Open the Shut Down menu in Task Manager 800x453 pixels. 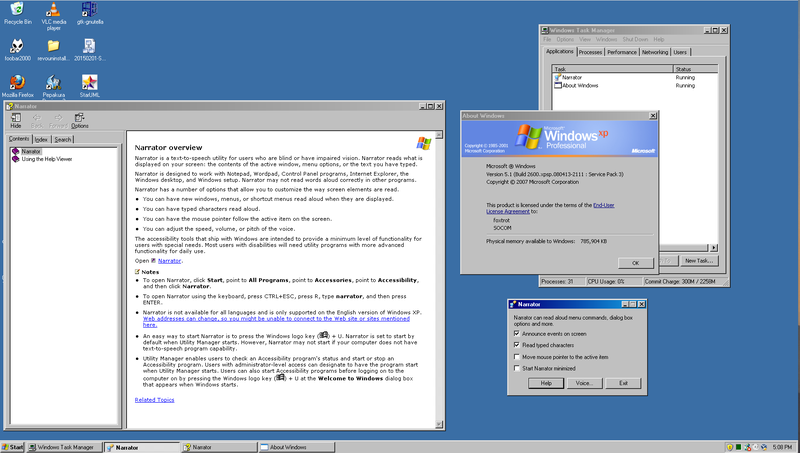(635, 39)
